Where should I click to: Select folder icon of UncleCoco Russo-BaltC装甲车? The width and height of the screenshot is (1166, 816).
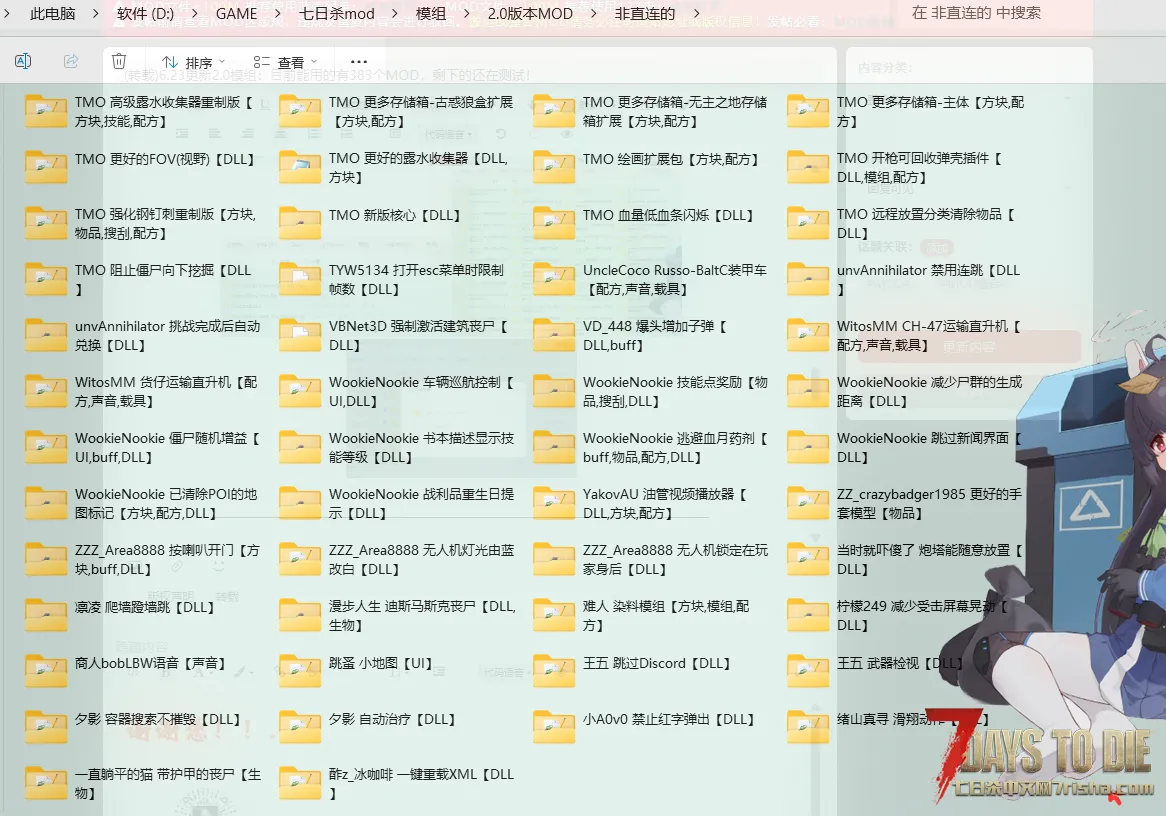(554, 279)
